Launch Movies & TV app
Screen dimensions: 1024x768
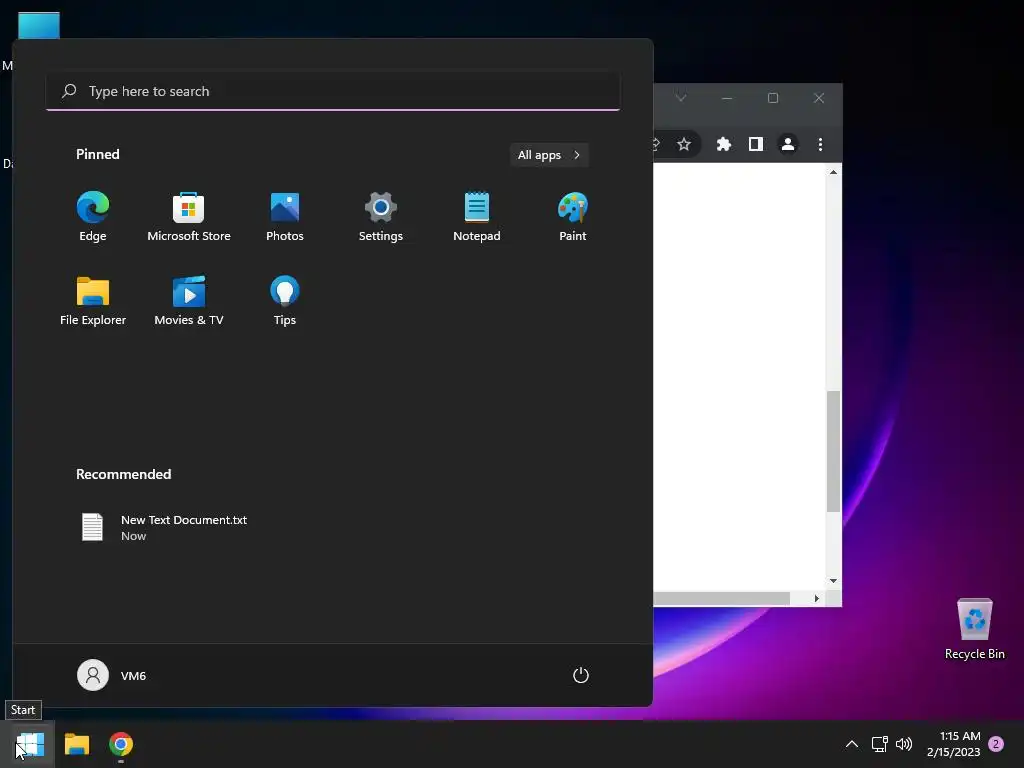189,301
